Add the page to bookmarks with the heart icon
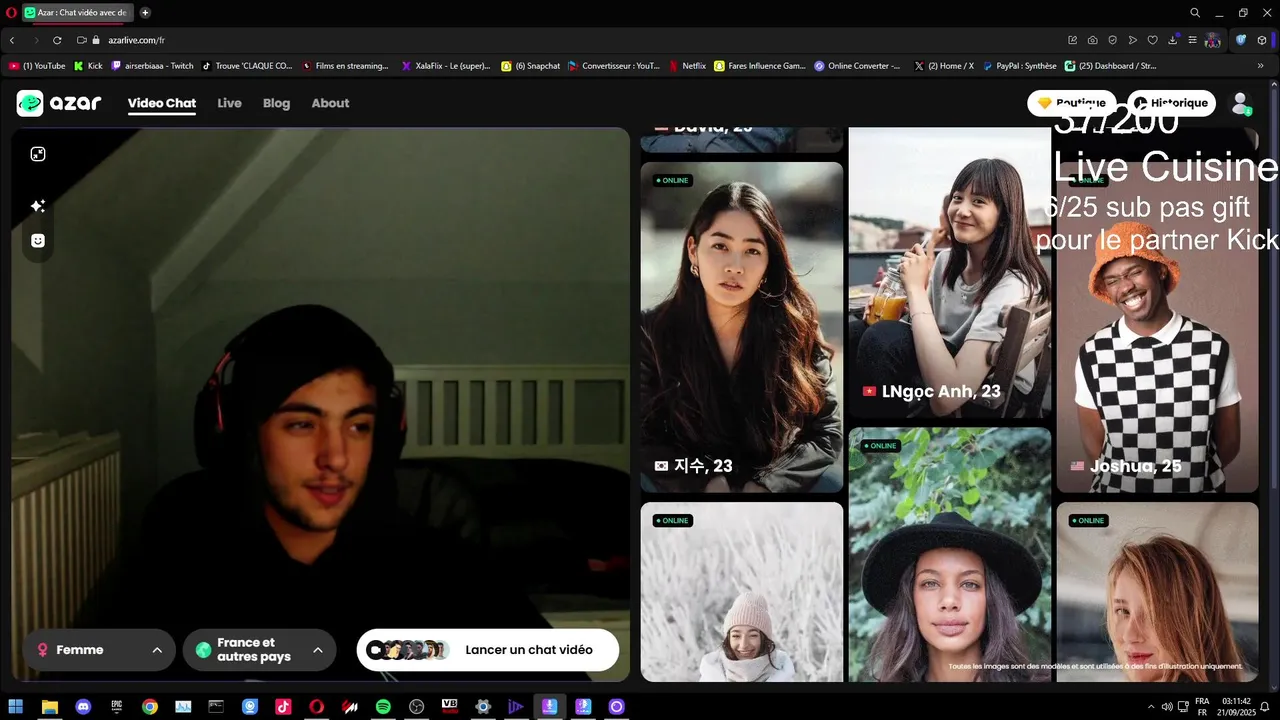 1152,40
